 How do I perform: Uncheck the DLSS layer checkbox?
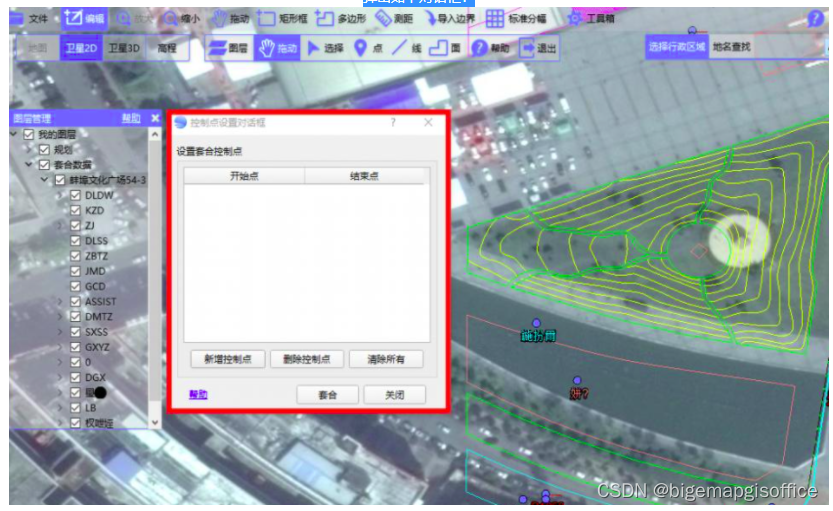(75, 241)
